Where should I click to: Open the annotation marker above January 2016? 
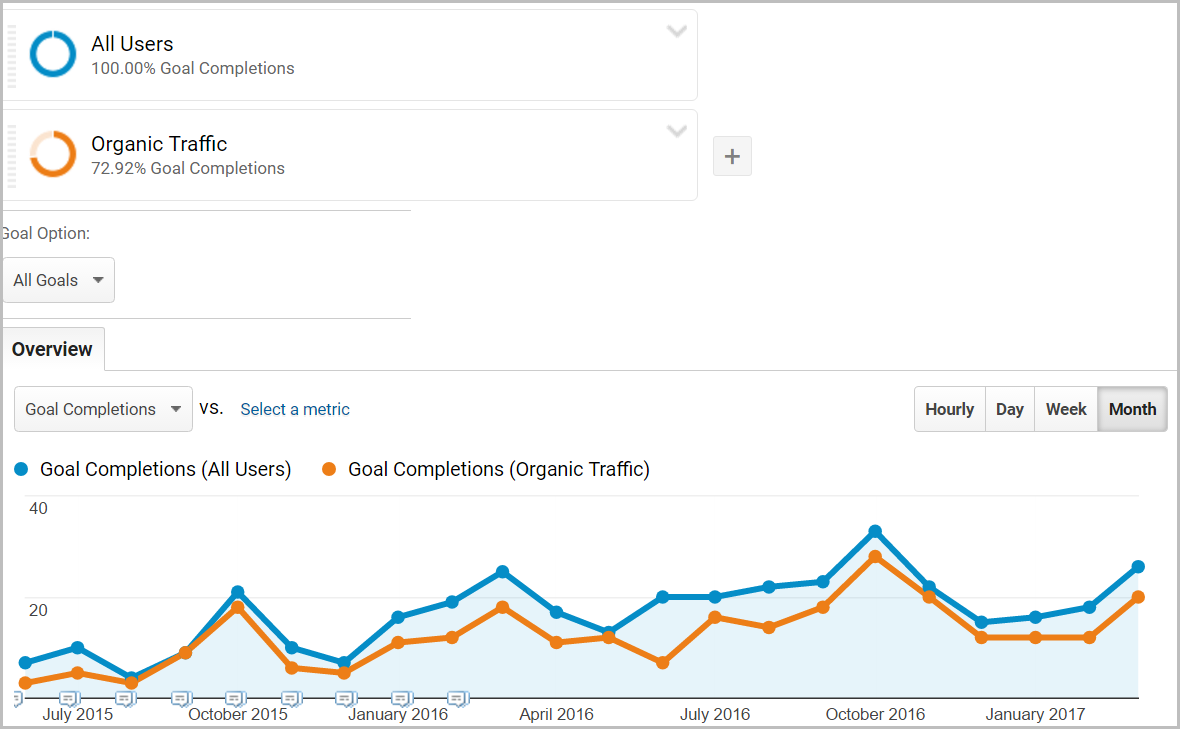[401, 698]
